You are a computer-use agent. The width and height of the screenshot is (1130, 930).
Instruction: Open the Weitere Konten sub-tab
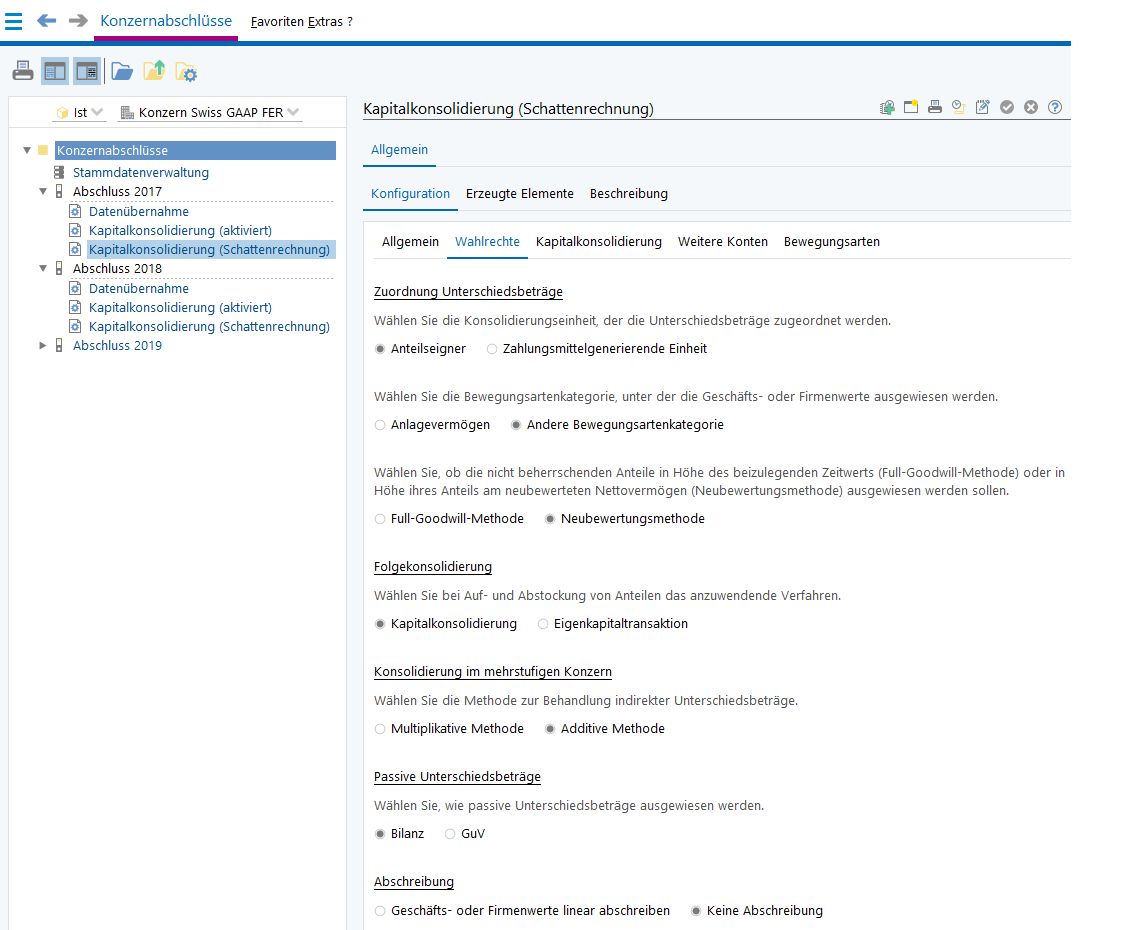pyautogui.click(x=723, y=242)
